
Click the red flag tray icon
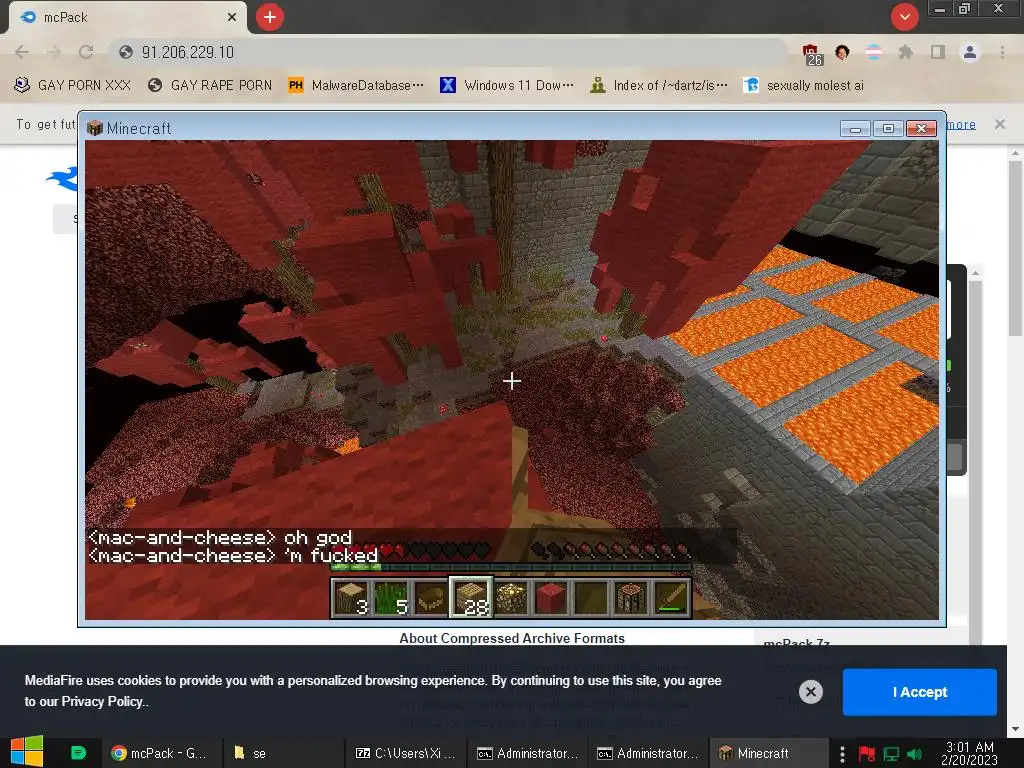867,754
